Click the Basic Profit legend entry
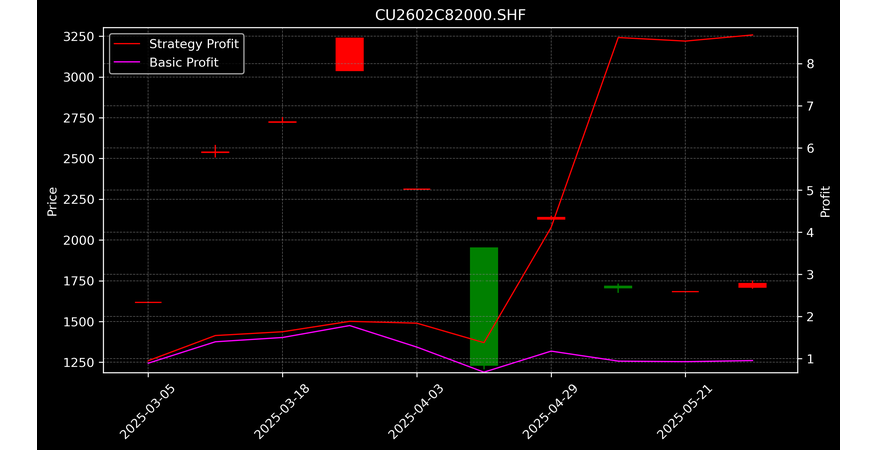878x450 pixels. tap(166, 62)
